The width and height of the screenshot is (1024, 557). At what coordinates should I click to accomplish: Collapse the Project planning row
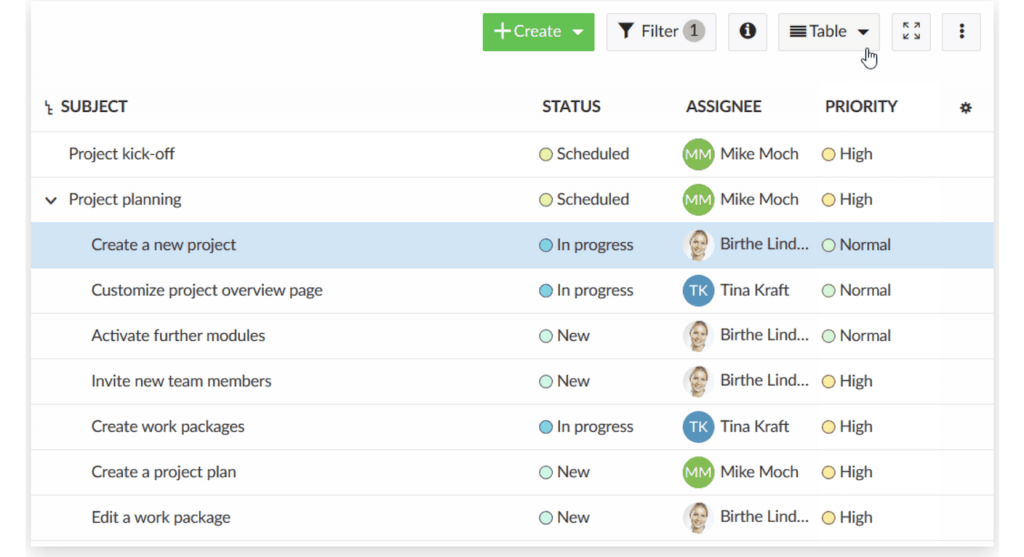(x=51, y=200)
